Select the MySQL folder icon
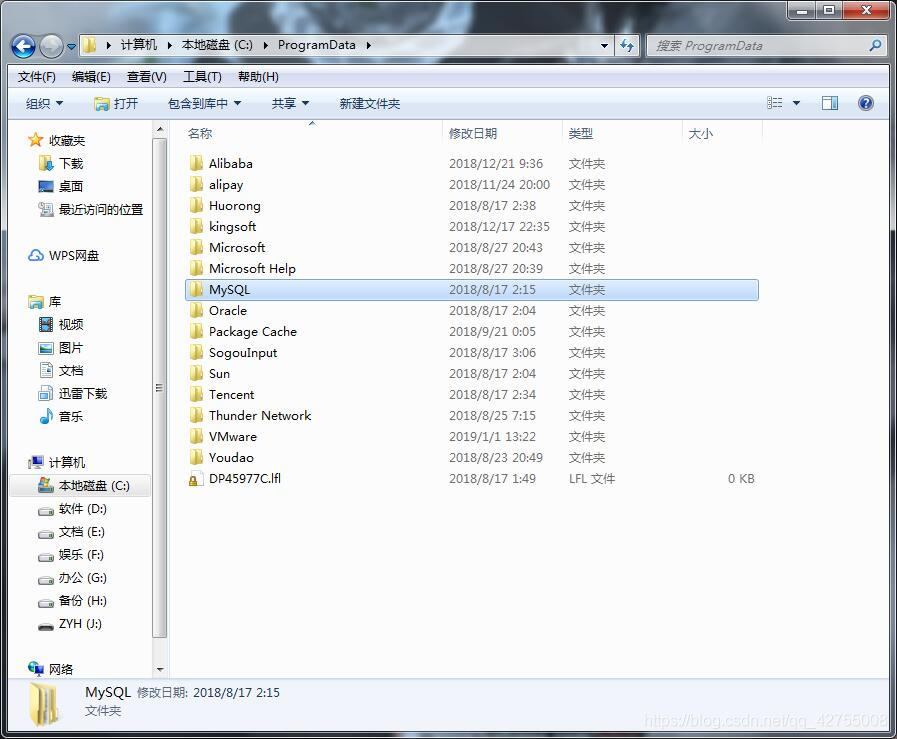 pos(196,289)
